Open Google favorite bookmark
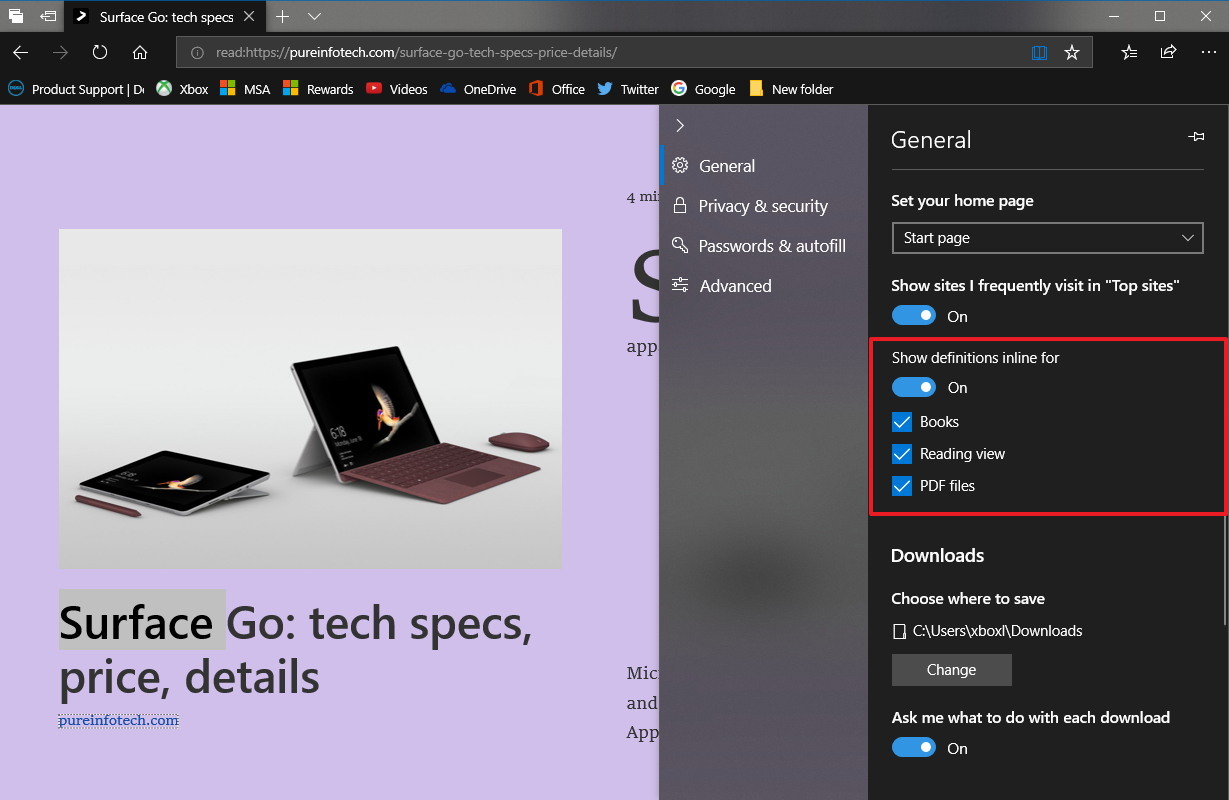Image resolution: width=1229 pixels, height=800 pixels. click(x=703, y=89)
